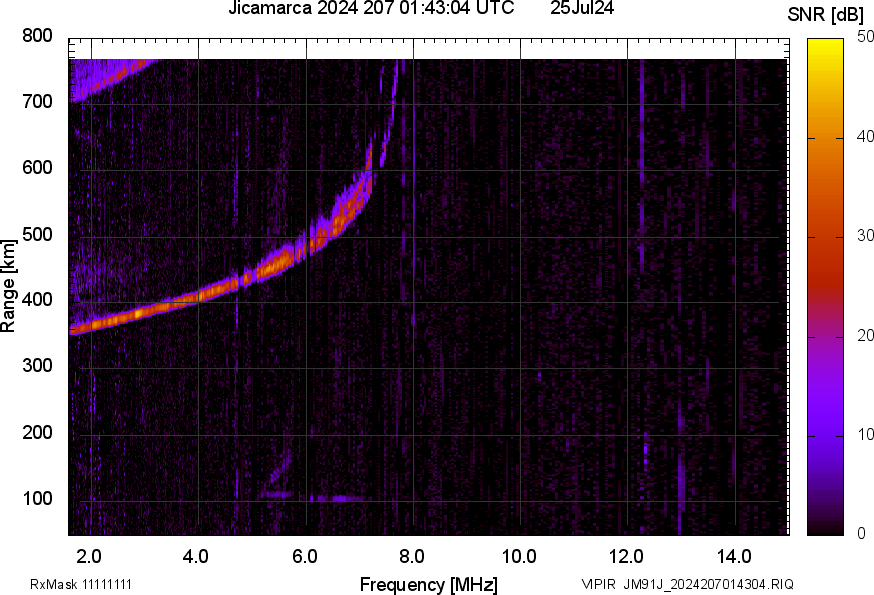Image resolution: width=874 pixels, height=595 pixels.
Task: Click the range tick label '600'
Action: pyautogui.click(x=37, y=168)
